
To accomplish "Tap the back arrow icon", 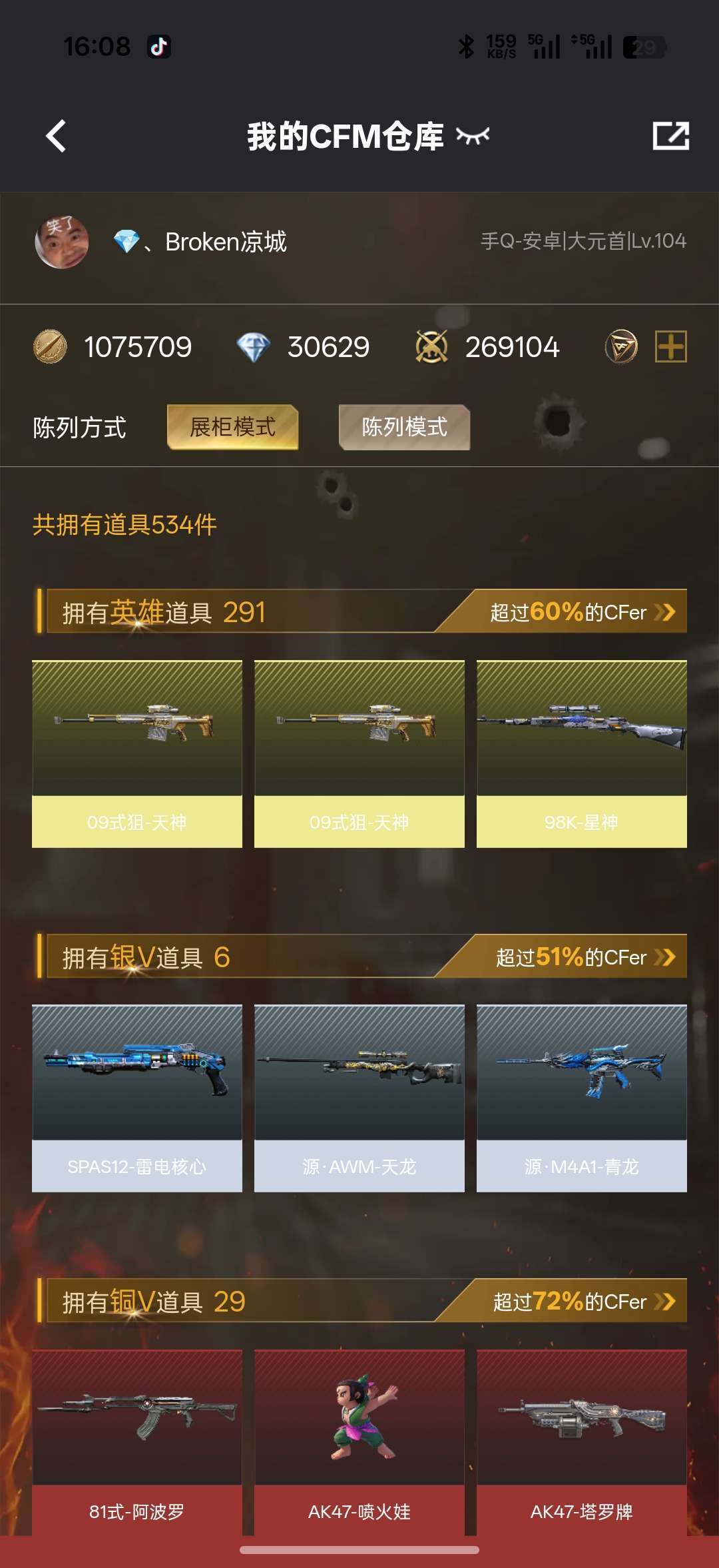I will 57,137.
